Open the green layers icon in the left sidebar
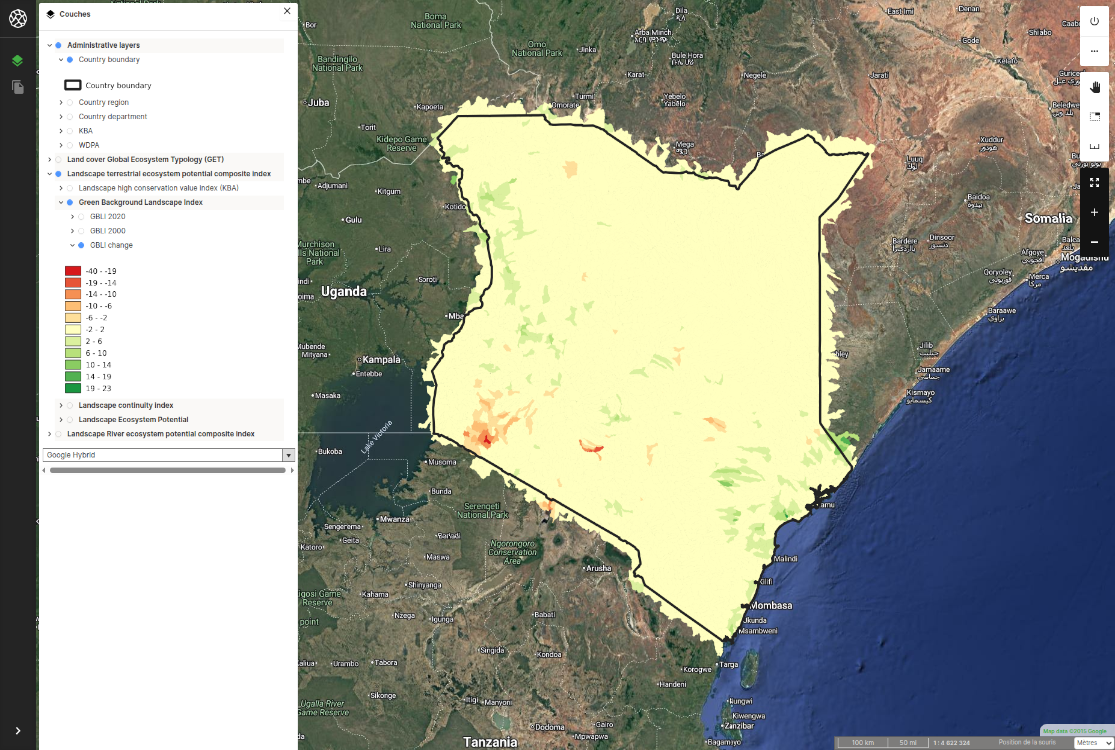This screenshot has width=1115, height=750. pyautogui.click(x=16, y=60)
